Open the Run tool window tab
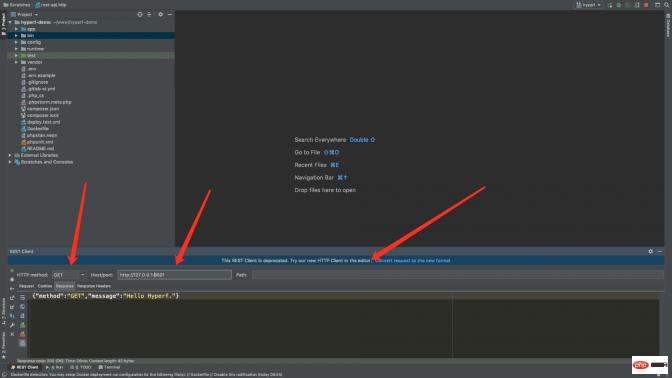Viewport: 672px width, 378px height. coord(55,367)
